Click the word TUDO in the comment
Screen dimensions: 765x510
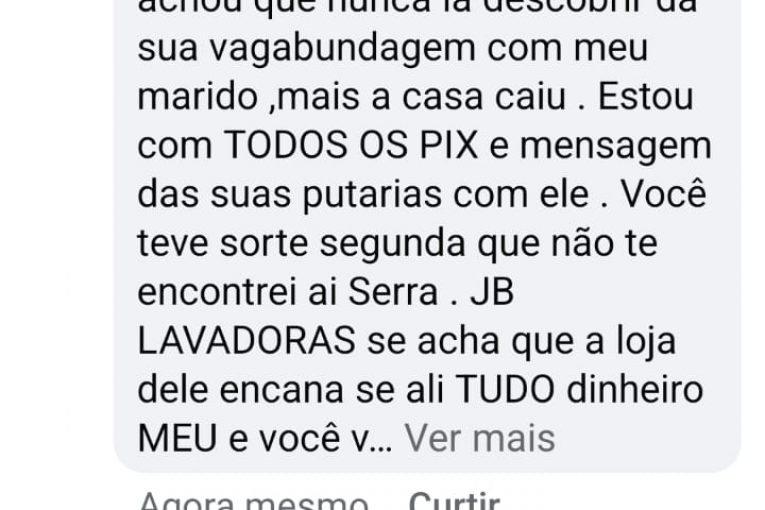point(504,389)
